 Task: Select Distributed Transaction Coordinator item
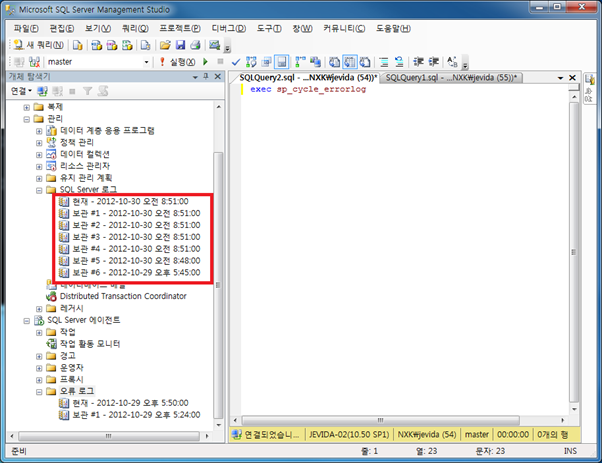pyautogui.click(x=123, y=296)
